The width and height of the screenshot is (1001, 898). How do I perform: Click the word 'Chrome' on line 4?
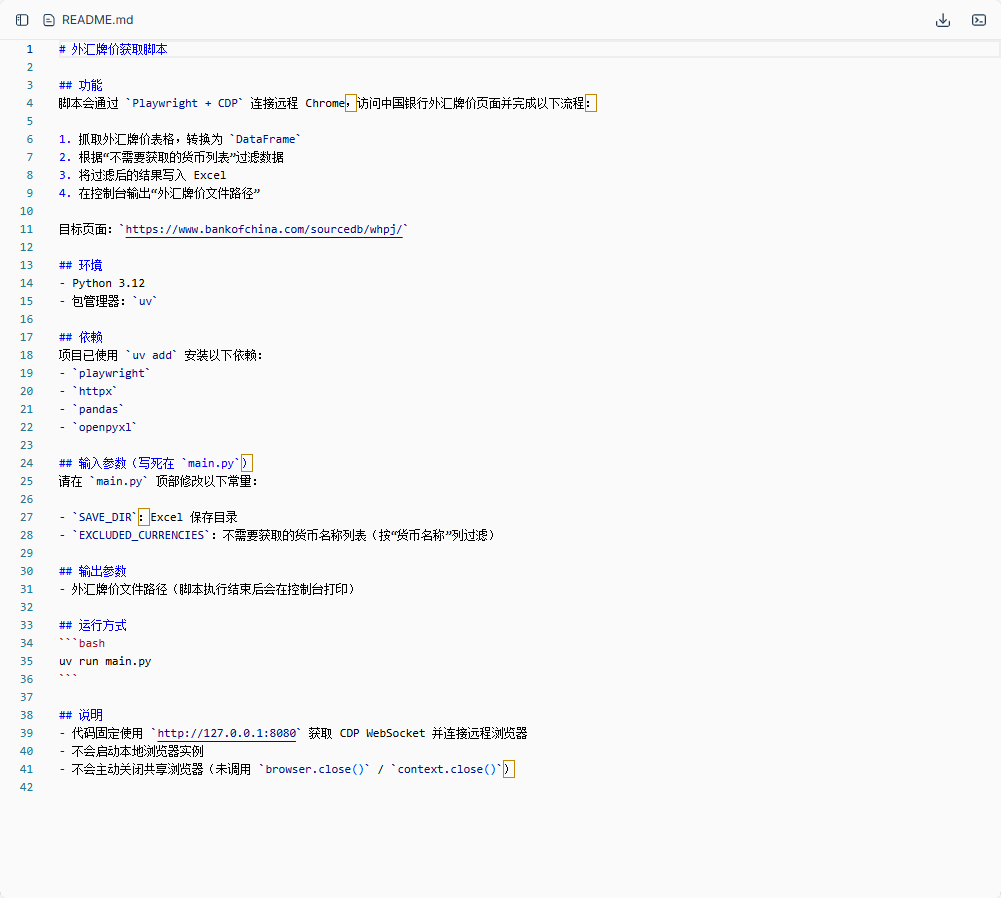pos(325,103)
